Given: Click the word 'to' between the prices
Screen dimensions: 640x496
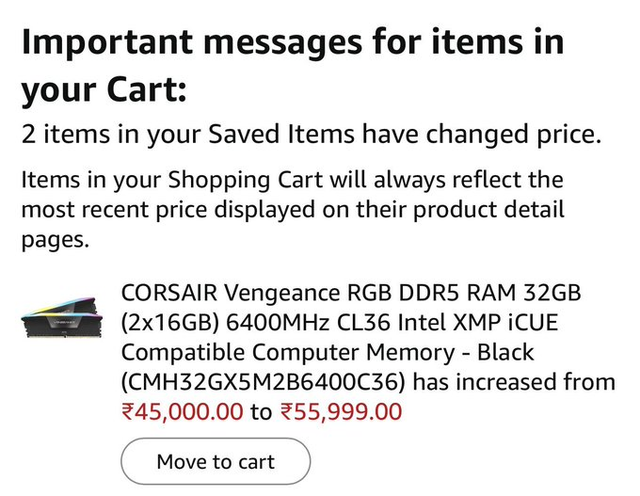Looking at the screenshot, I should pos(260,411).
